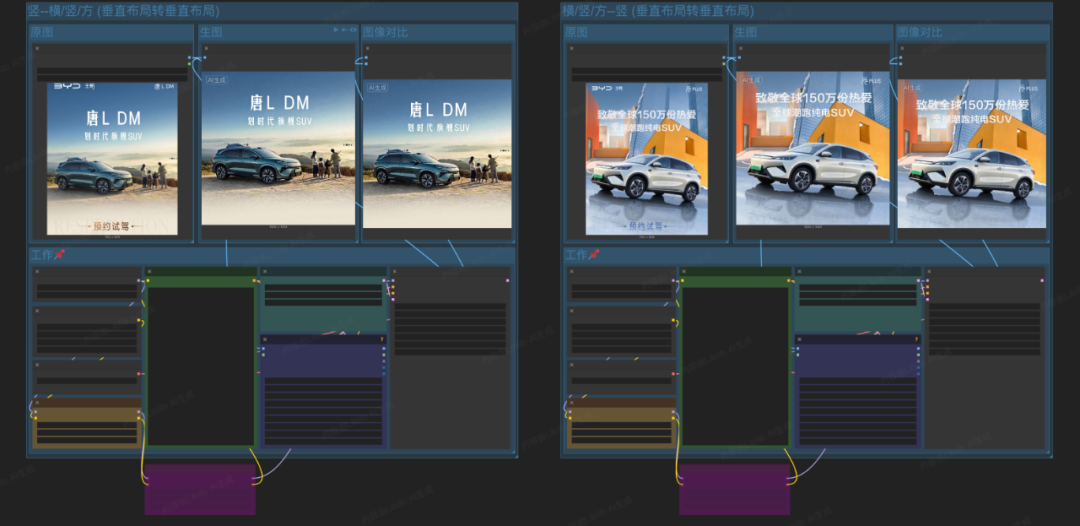Open the white SUV original poster in right 原图
This screenshot has width=1080, height=526.
point(647,158)
